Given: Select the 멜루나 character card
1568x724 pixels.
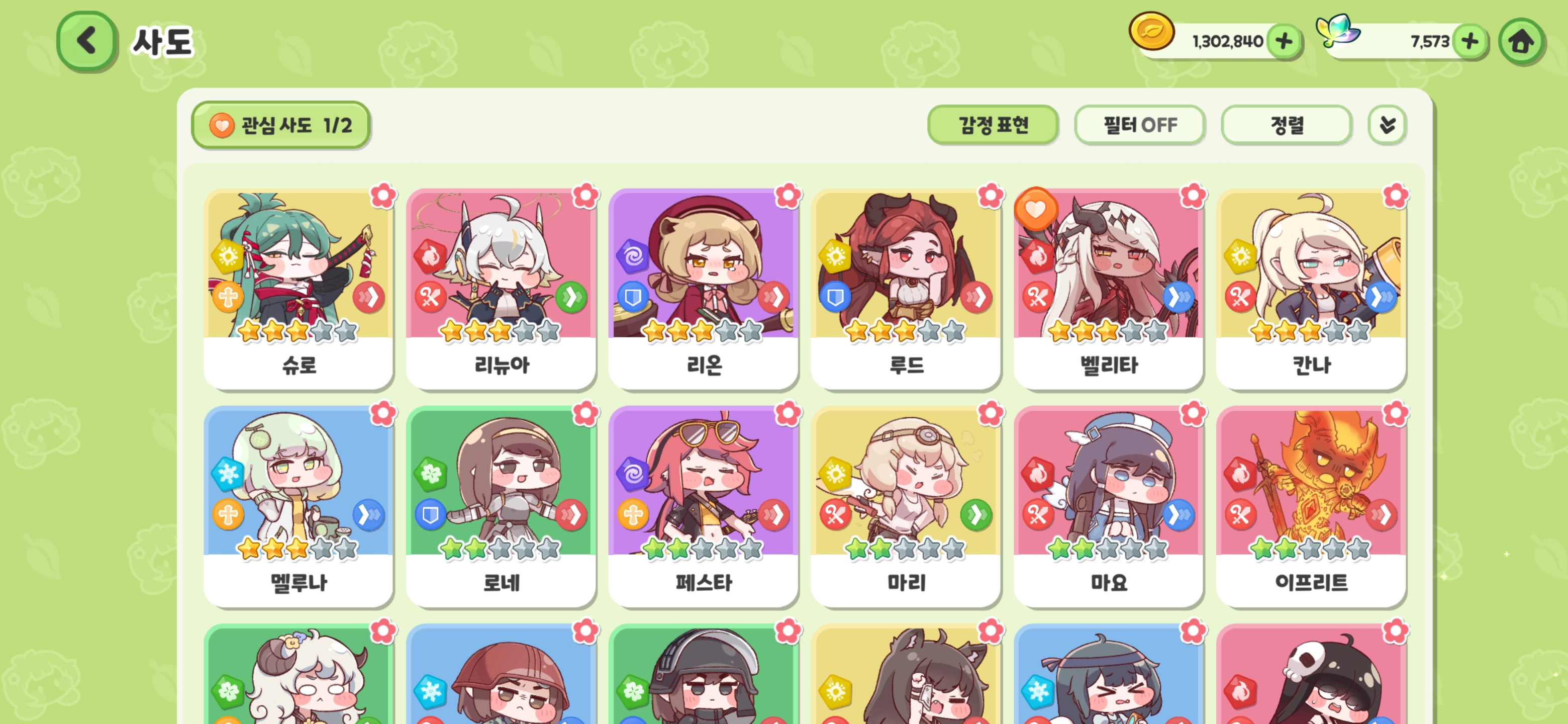Looking at the screenshot, I should pyautogui.click(x=298, y=507).
